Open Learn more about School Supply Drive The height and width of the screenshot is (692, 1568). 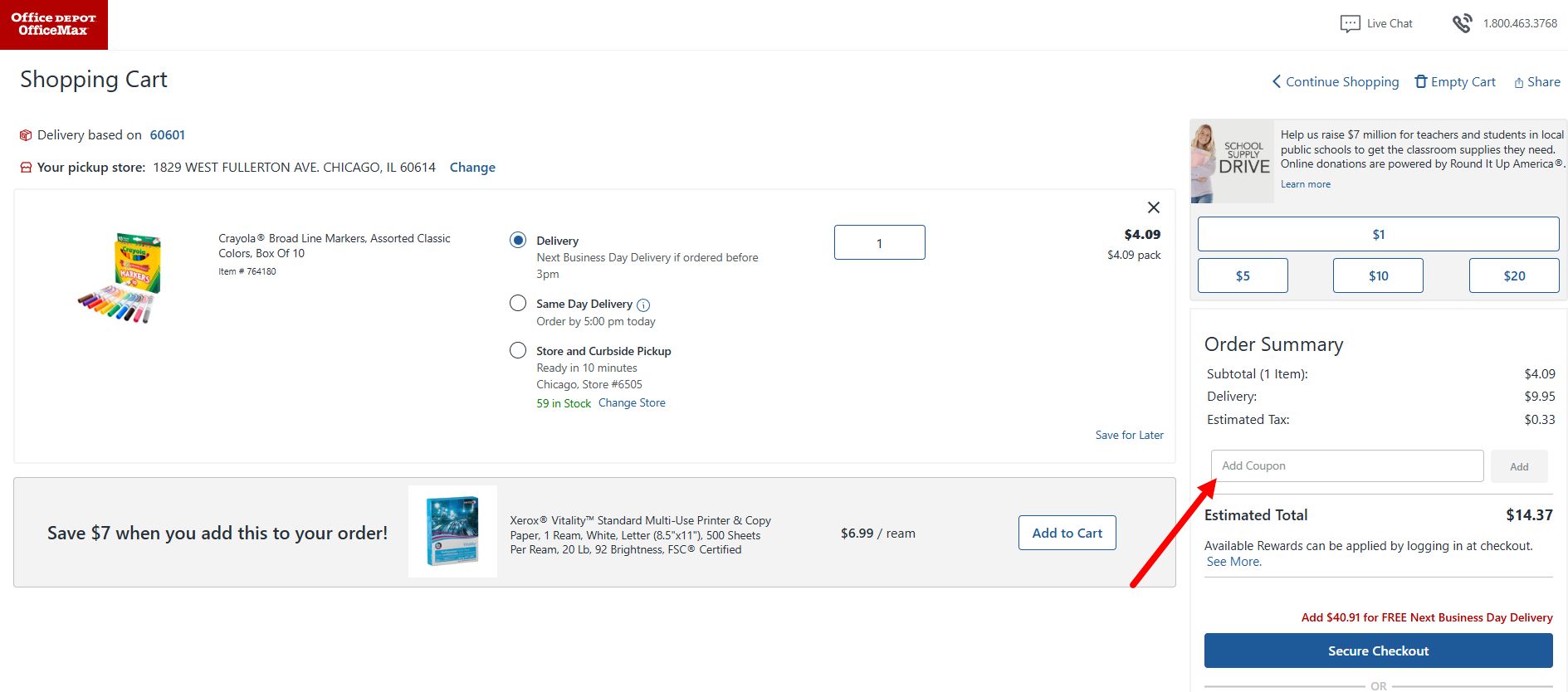tap(1305, 184)
